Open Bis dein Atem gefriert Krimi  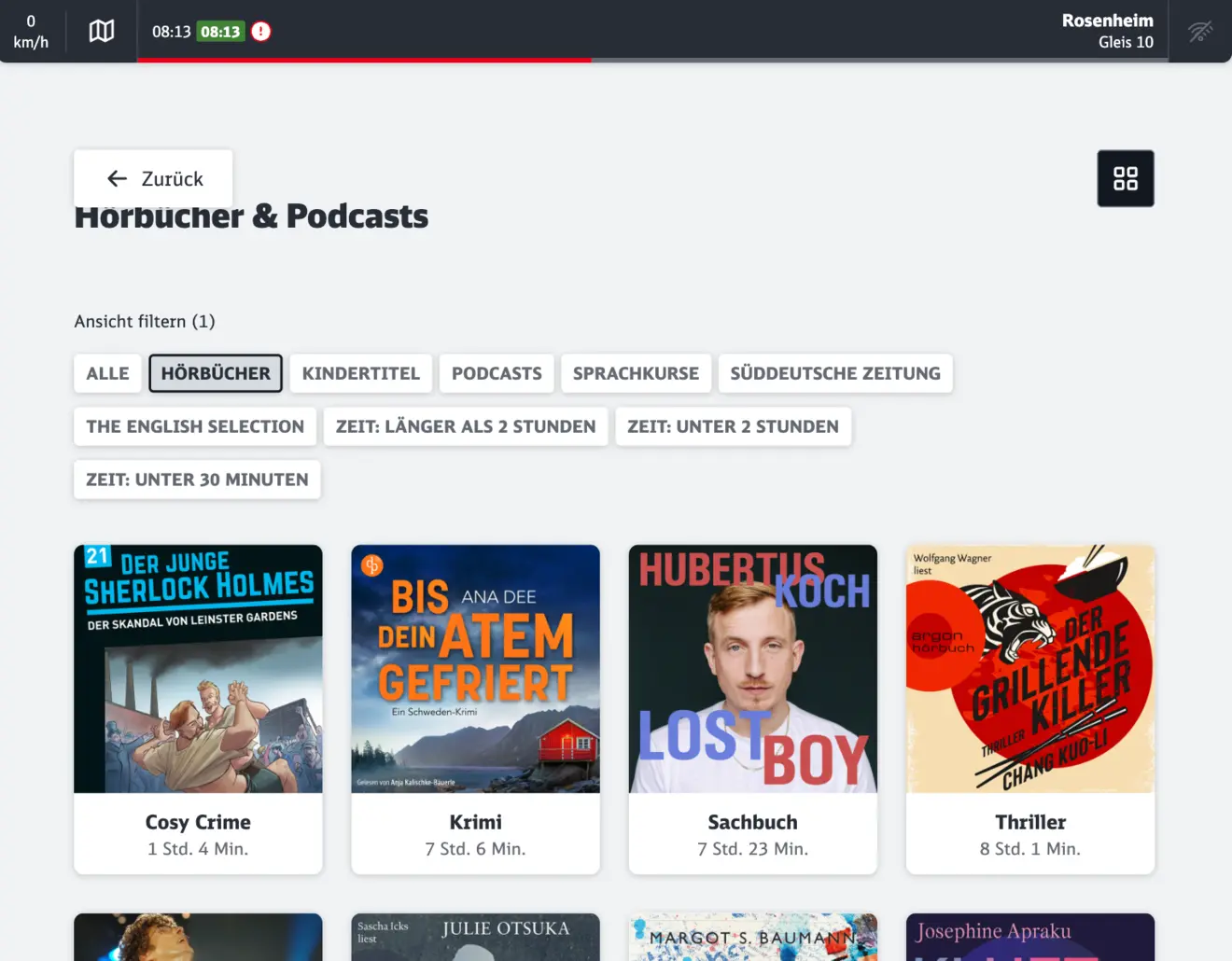475,669
